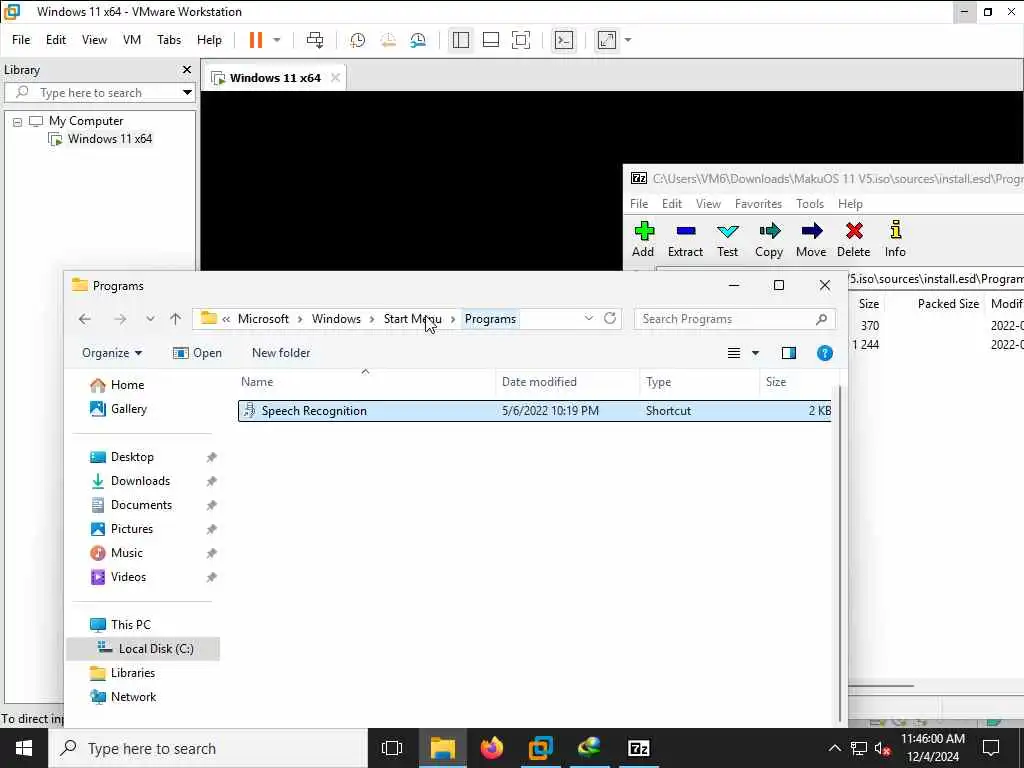Click New folder button
Screen dimensions: 1024x768
pyautogui.click(x=281, y=353)
